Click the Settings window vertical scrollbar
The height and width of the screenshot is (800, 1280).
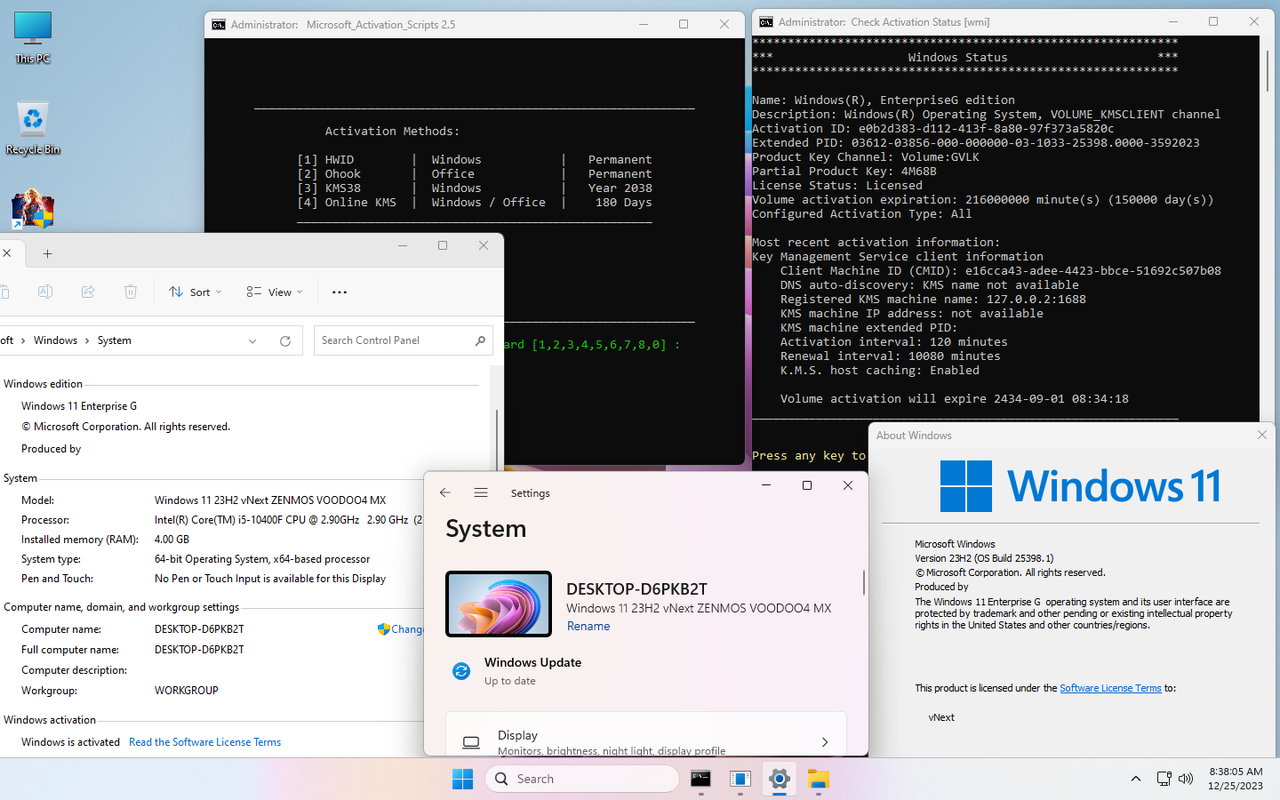point(863,583)
